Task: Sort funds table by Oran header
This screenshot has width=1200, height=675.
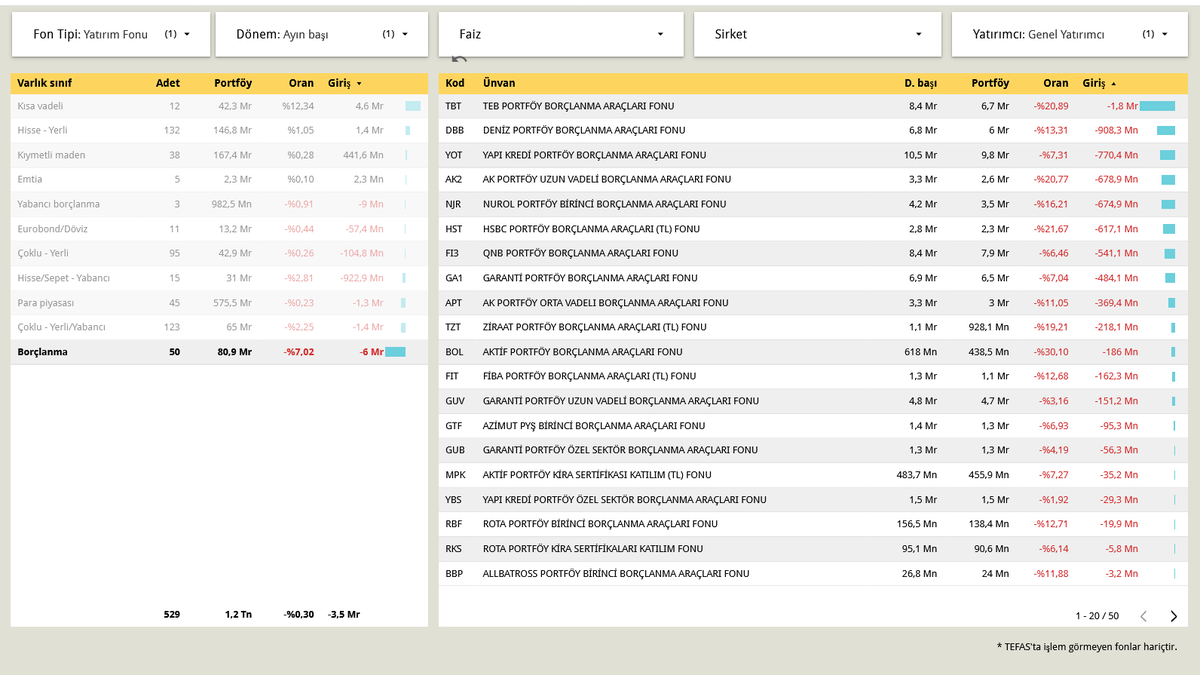Action: tap(1056, 83)
